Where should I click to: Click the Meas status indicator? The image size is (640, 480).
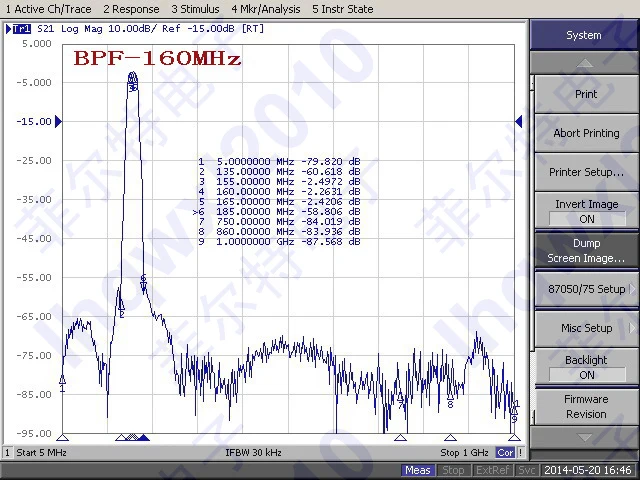pos(418,470)
